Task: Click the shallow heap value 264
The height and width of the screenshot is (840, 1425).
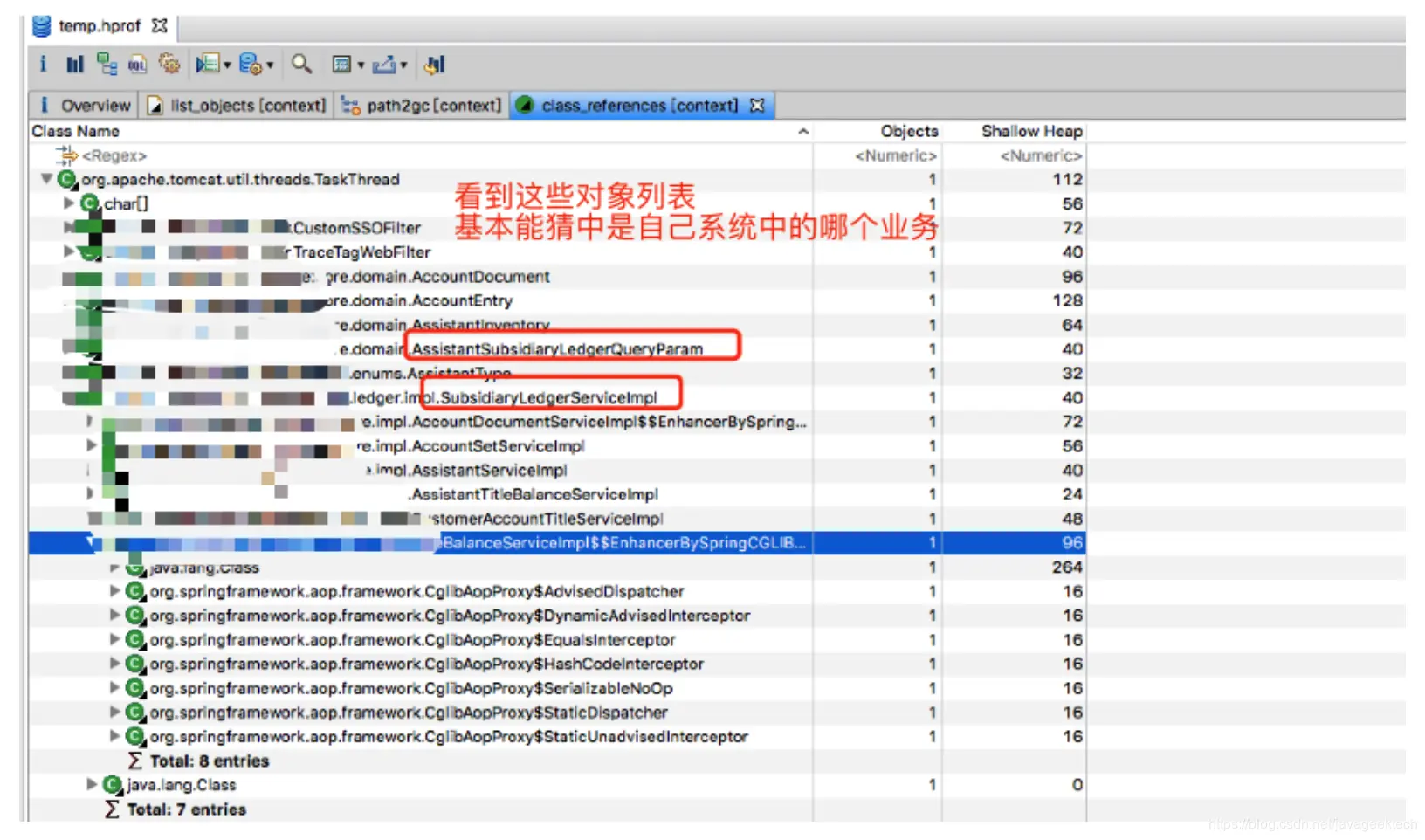Action: pos(1067,567)
